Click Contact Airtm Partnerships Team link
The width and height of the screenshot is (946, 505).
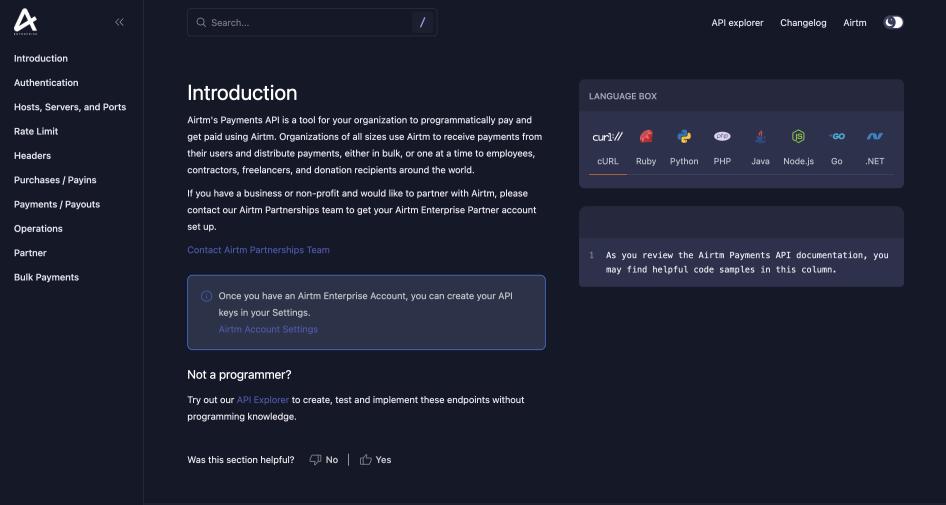258,250
